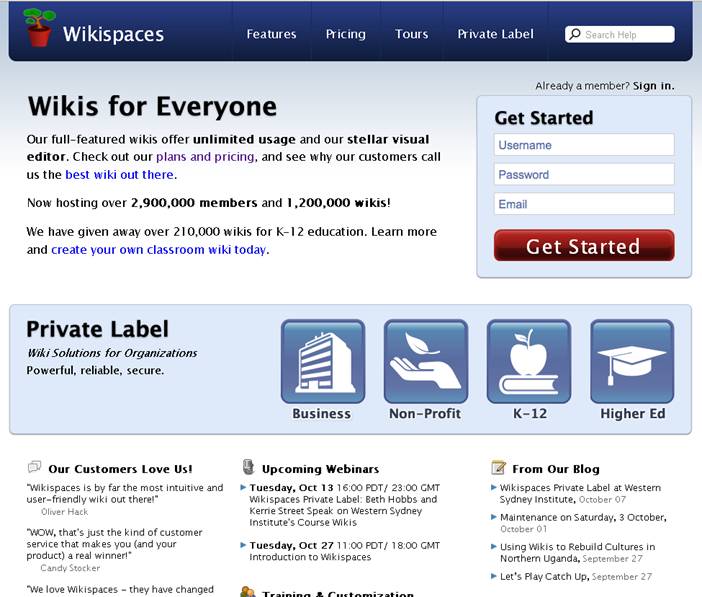This screenshot has height=597, width=702.
Task: Follow the Sign in link
Action: (653, 86)
